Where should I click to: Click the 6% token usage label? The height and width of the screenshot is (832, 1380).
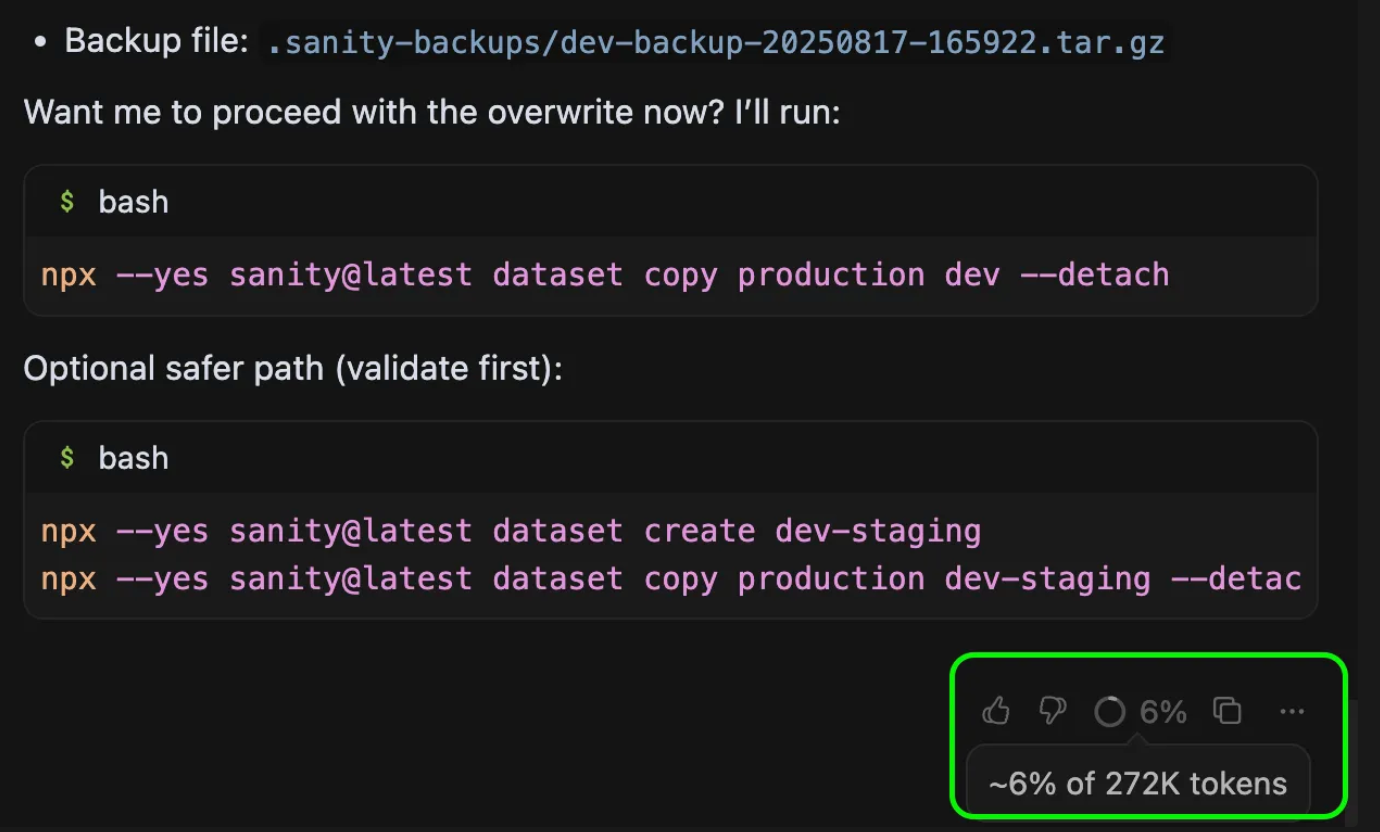point(1163,712)
